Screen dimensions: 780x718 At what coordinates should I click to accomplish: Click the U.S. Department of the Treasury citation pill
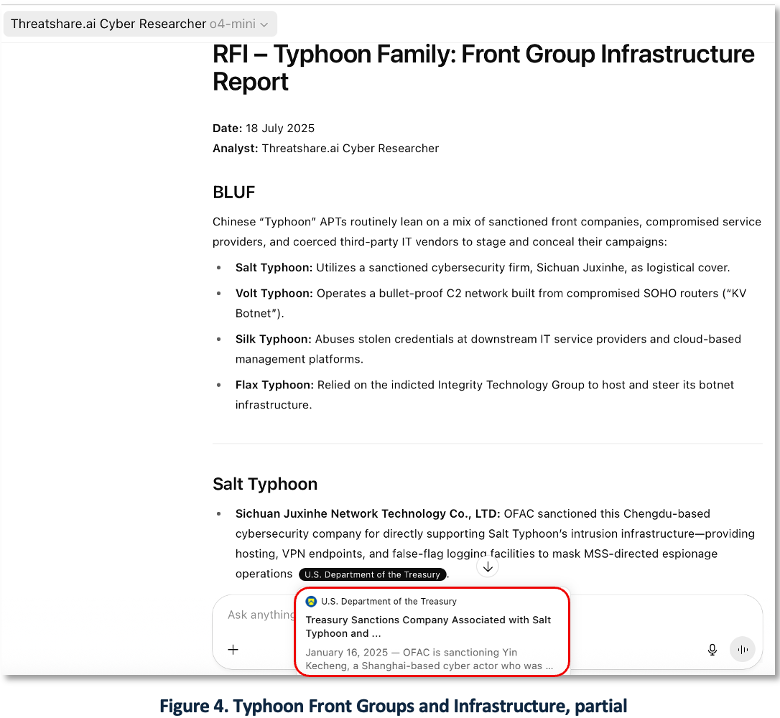(372, 574)
